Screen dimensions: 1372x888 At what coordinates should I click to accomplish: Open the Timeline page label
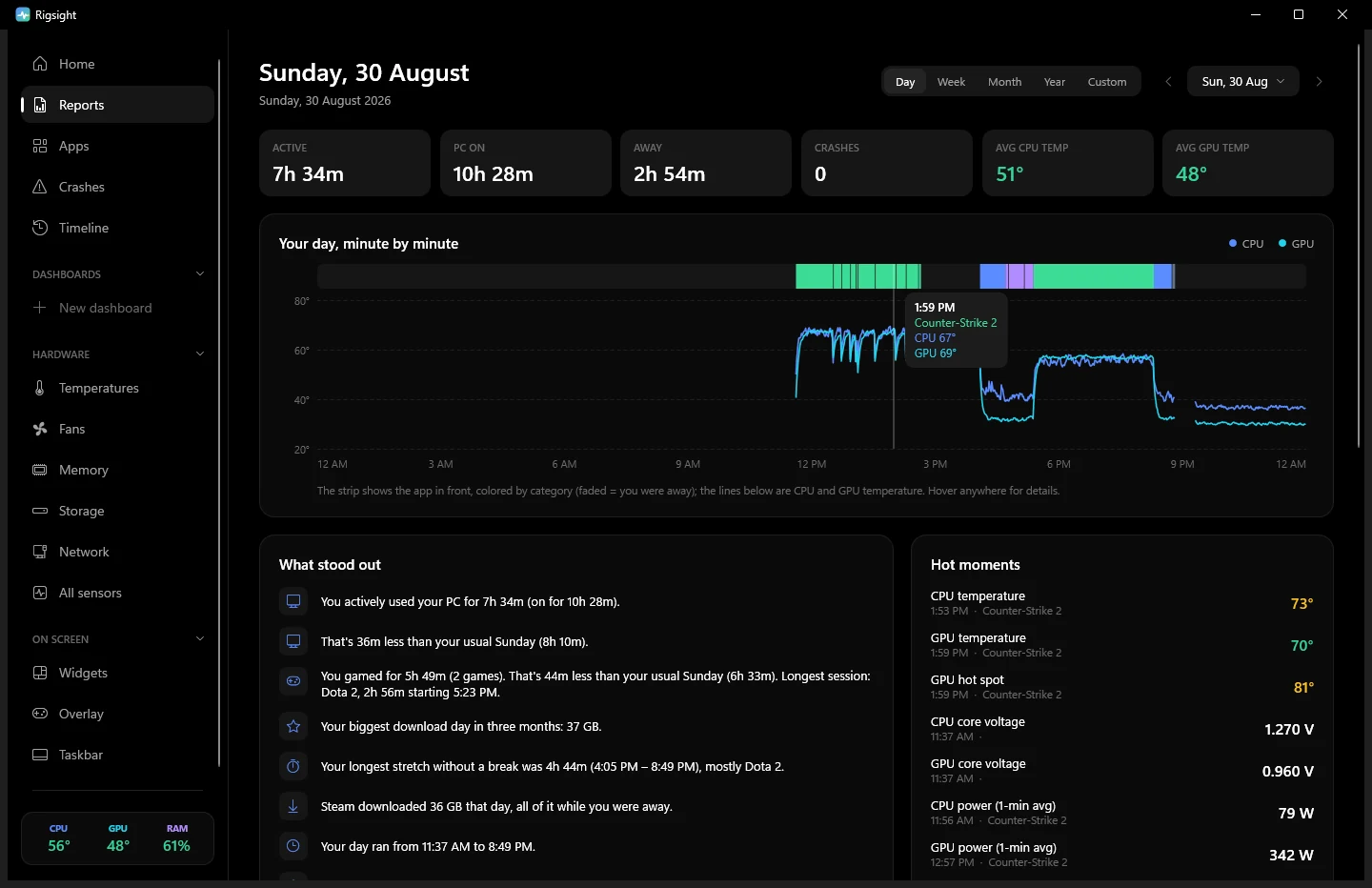84,228
